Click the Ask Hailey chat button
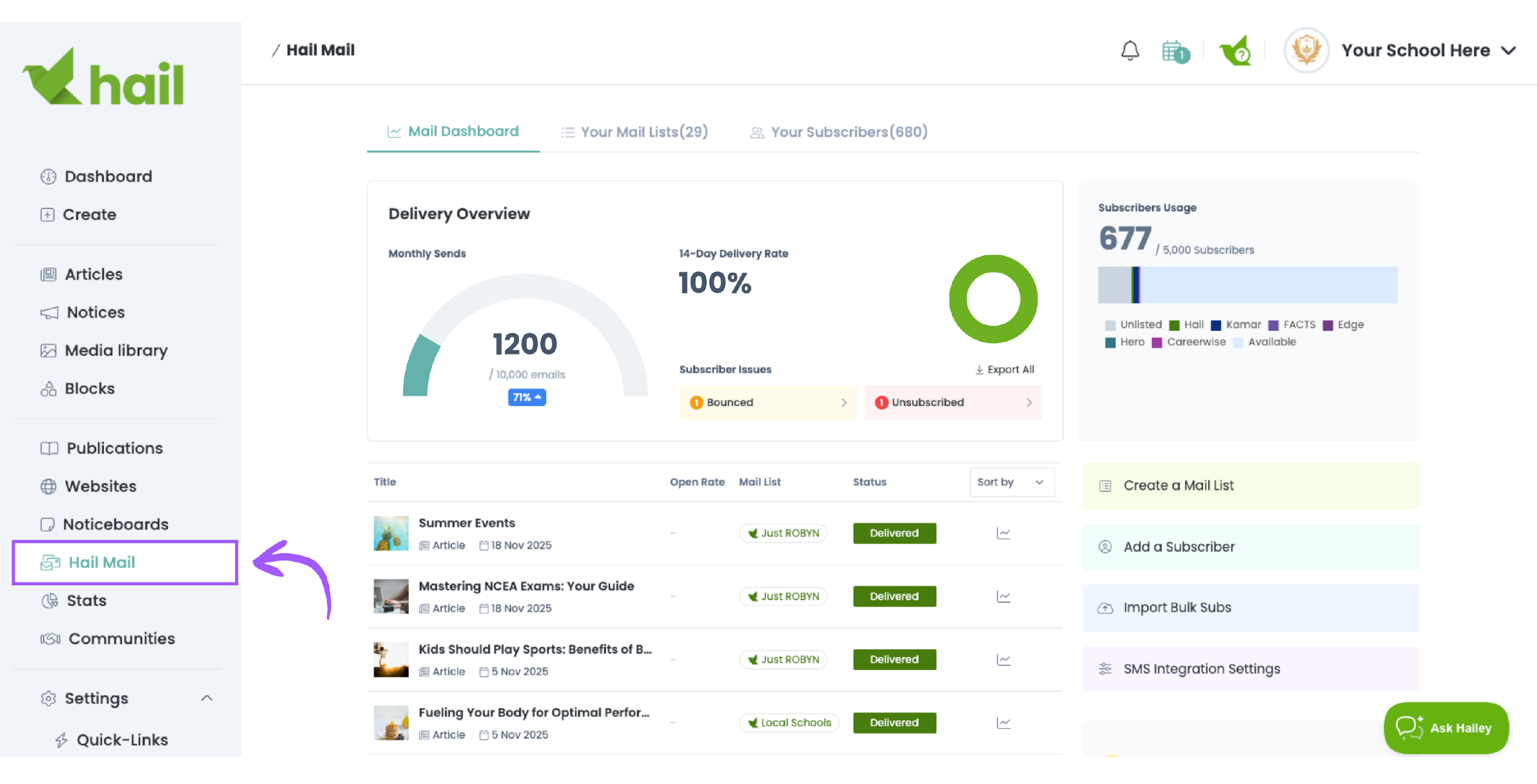The height and width of the screenshot is (784, 1537). [1445, 727]
